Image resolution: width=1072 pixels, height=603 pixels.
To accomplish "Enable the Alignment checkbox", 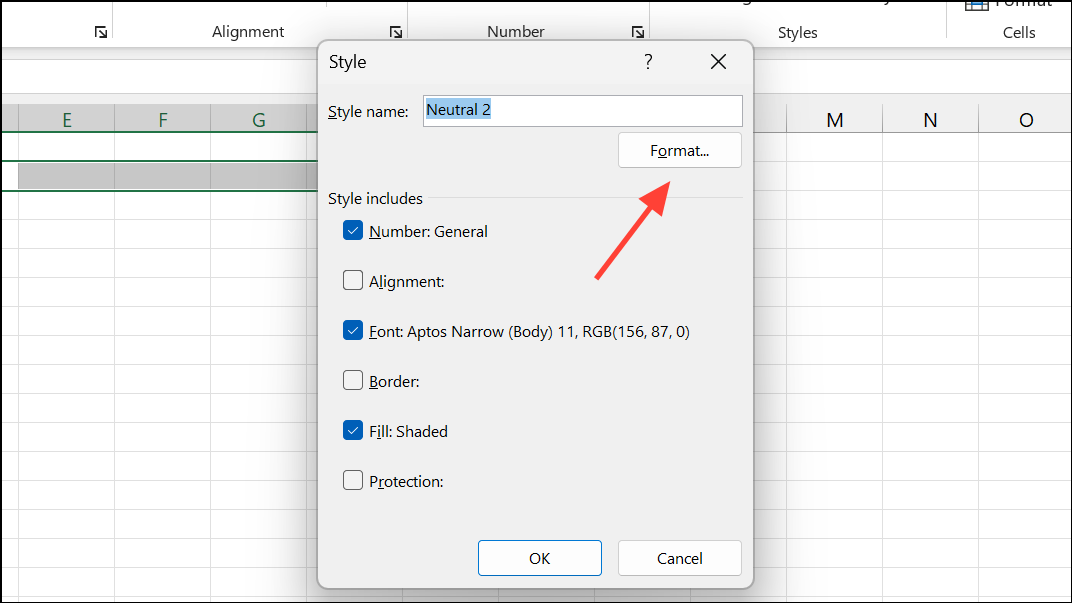I will [353, 280].
